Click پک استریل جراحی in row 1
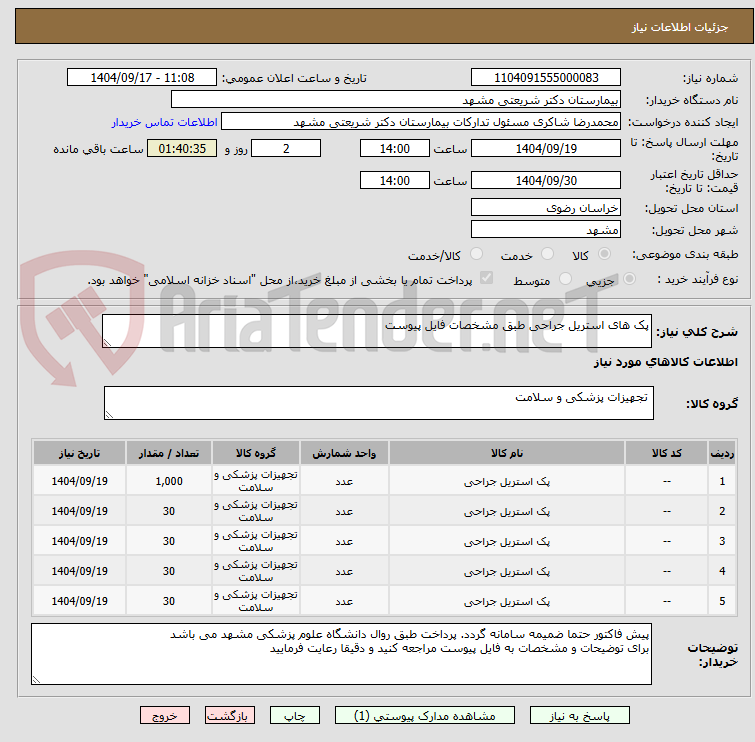The image size is (755, 742). (507, 482)
